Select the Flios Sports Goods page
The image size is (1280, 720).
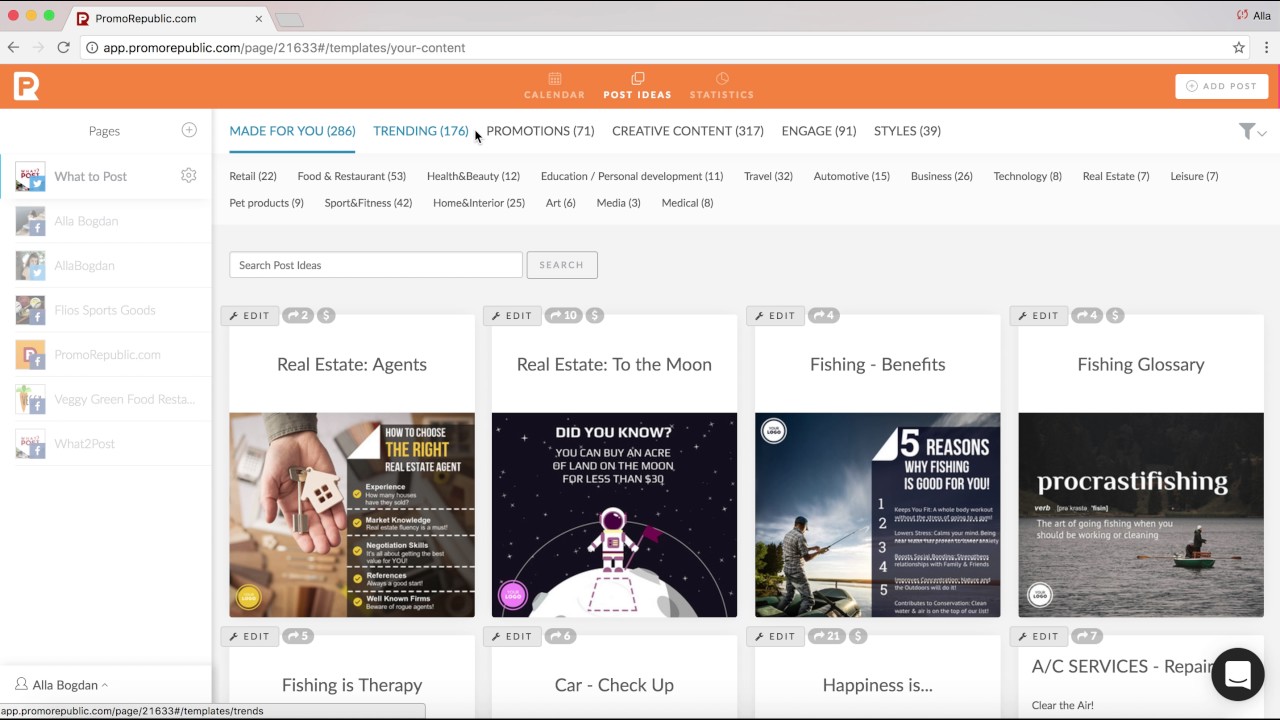pyautogui.click(x=105, y=310)
